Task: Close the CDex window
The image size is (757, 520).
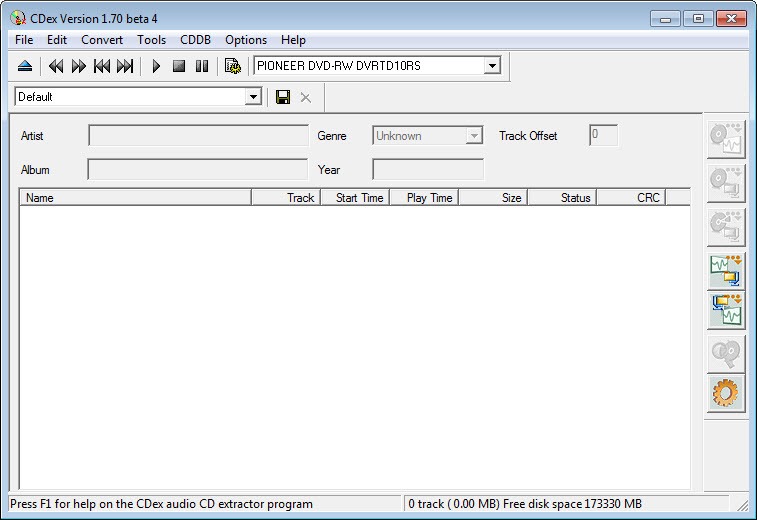Action: 731,19
